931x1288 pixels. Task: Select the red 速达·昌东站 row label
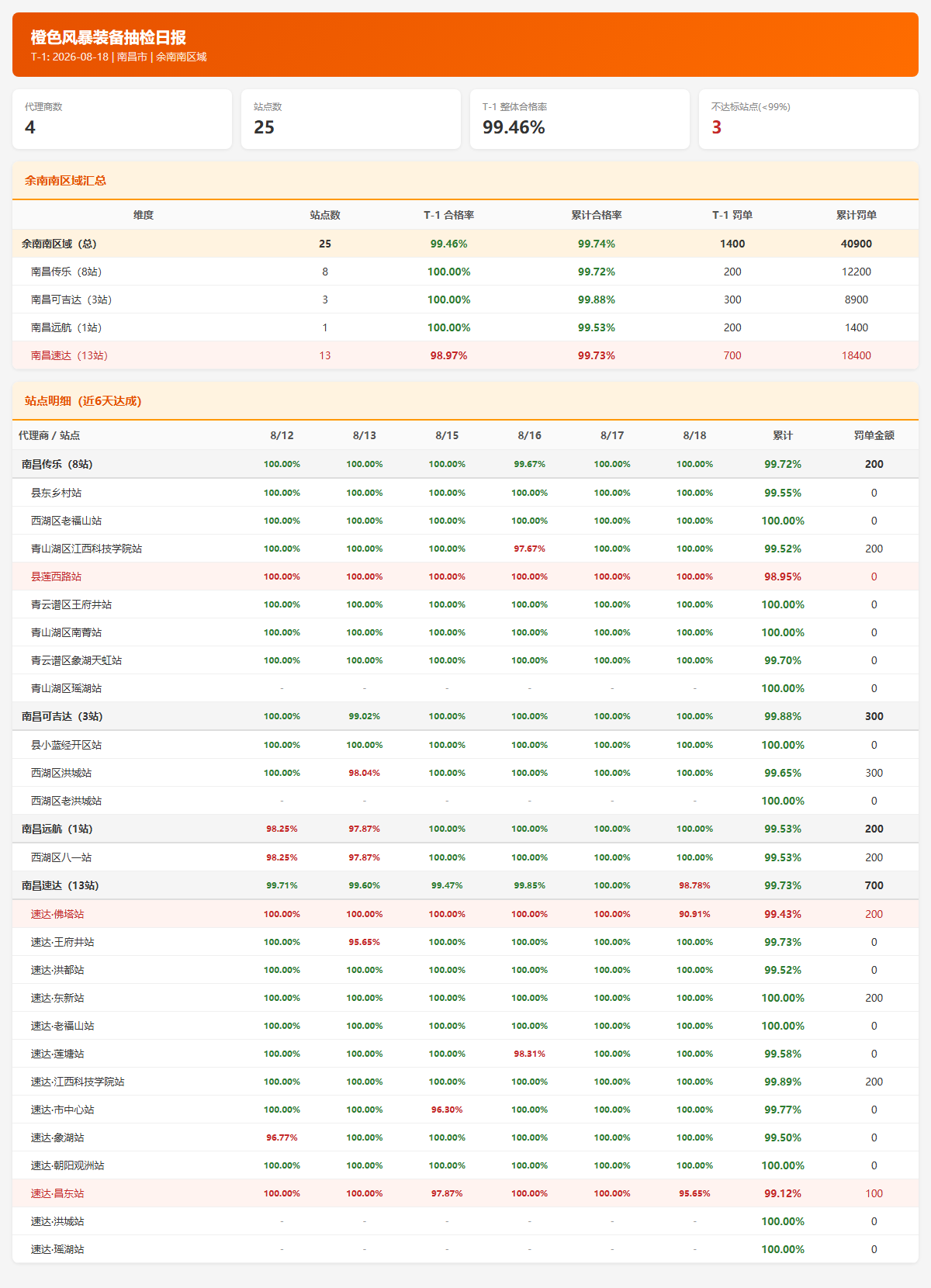click(57, 1193)
